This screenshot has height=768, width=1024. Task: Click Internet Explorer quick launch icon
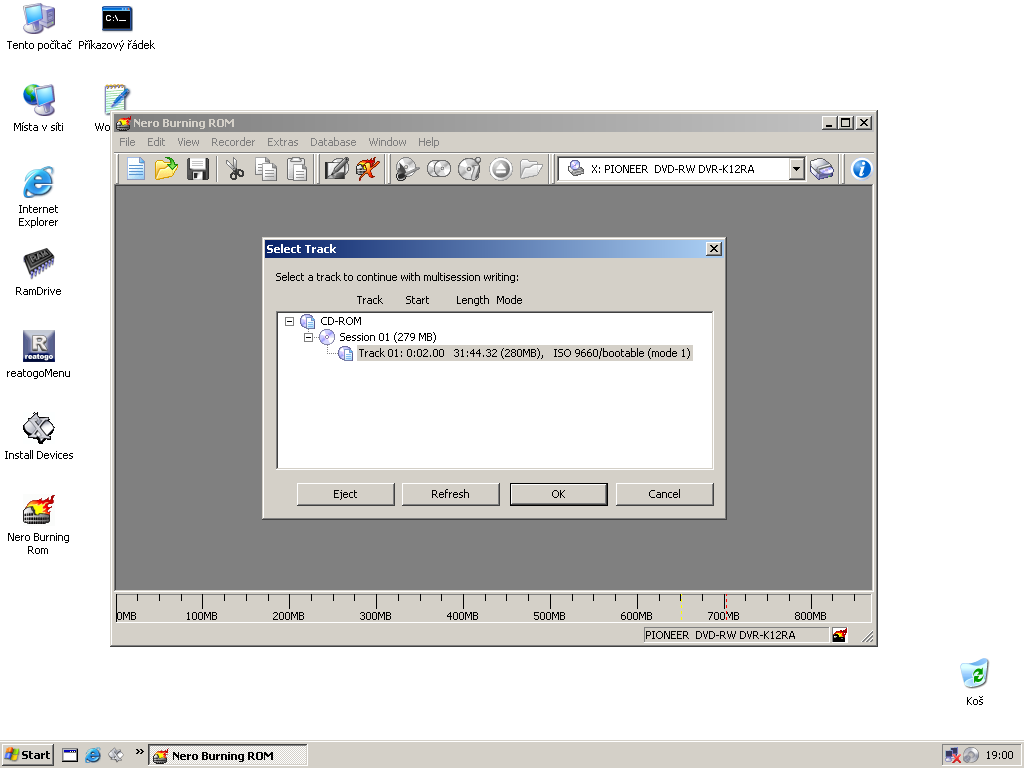coord(93,756)
